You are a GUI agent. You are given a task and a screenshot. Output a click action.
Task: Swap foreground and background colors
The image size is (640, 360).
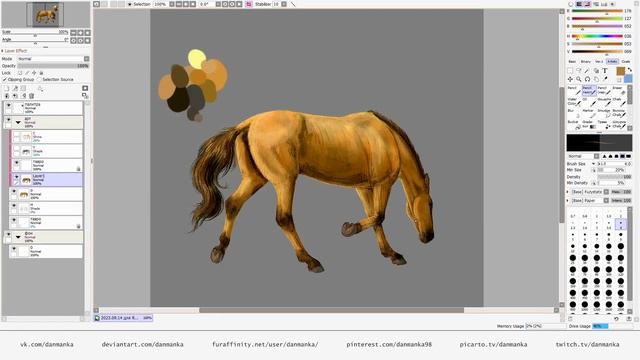pyautogui.click(x=630, y=70)
